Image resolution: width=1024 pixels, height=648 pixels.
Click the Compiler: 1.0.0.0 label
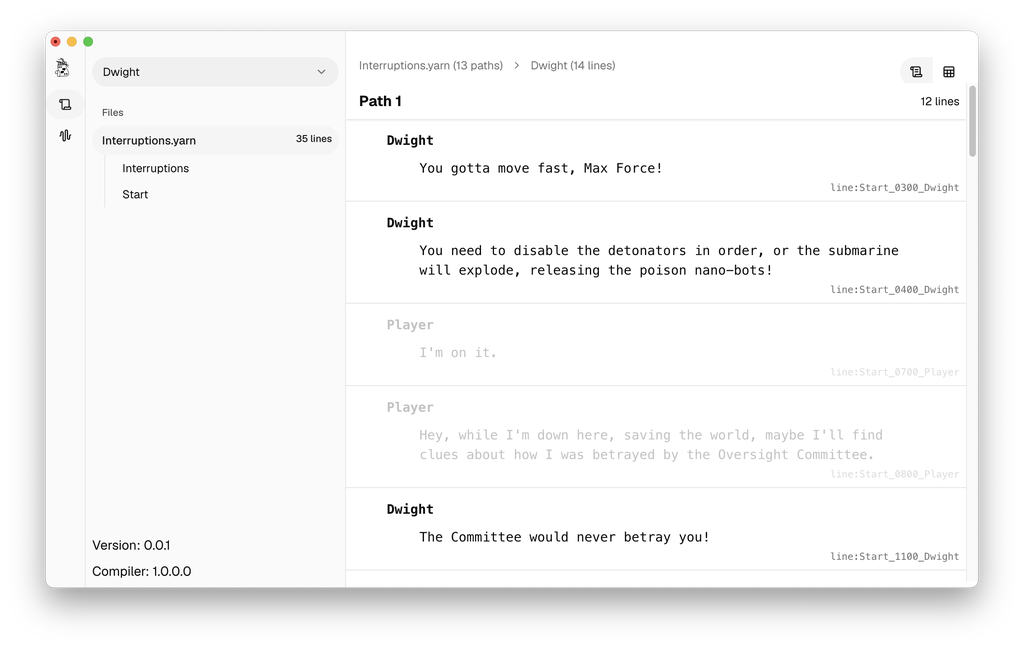pos(141,571)
